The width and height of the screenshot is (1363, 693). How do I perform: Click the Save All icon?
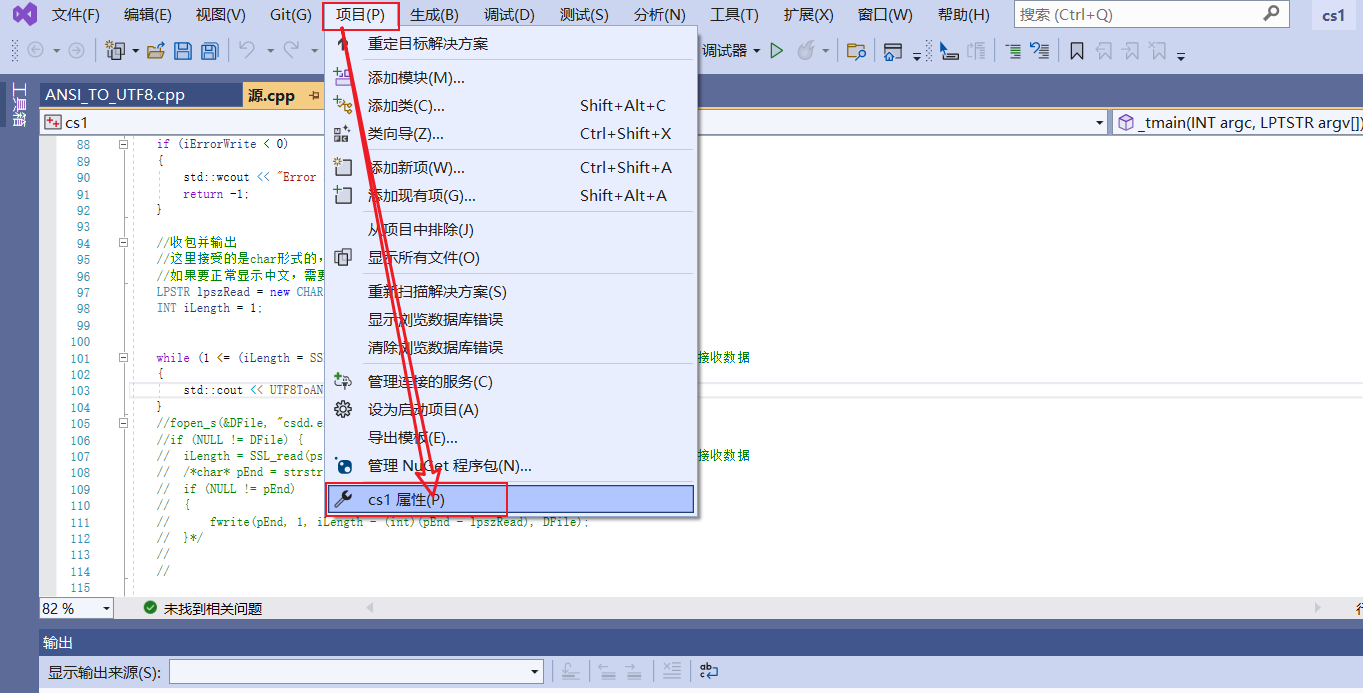coord(209,50)
